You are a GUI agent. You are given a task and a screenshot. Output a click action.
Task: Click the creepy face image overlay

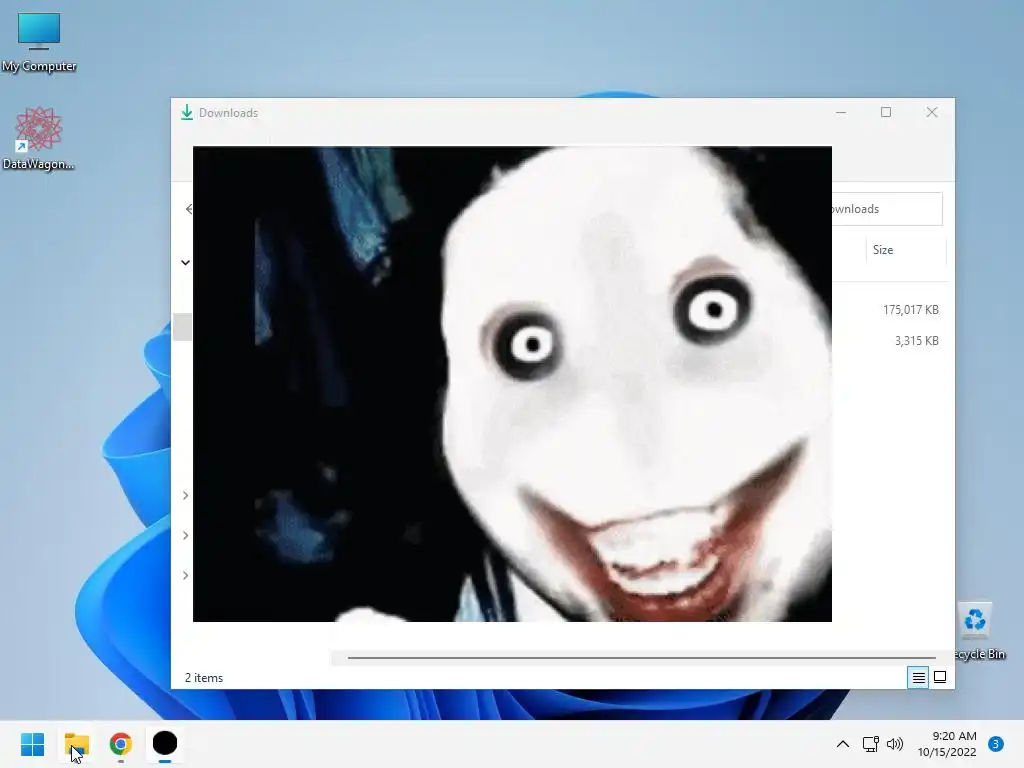click(512, 384)
